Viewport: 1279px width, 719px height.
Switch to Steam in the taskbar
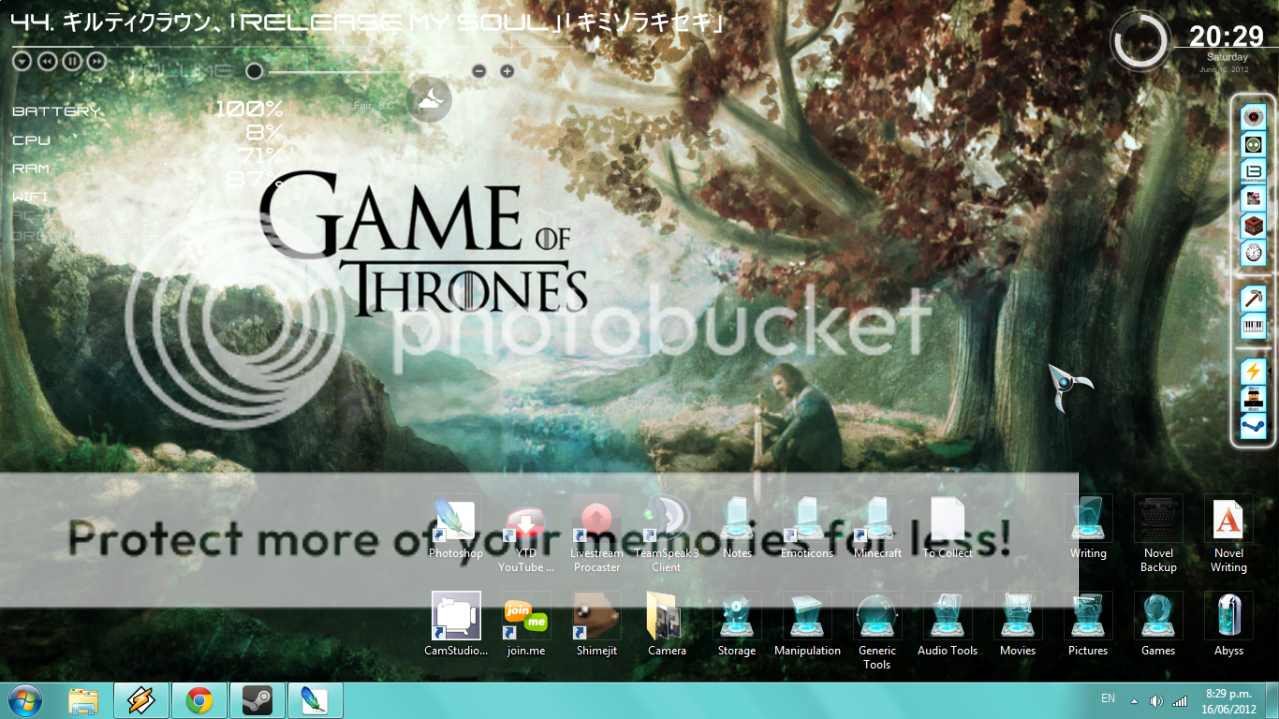pos(257,700)
